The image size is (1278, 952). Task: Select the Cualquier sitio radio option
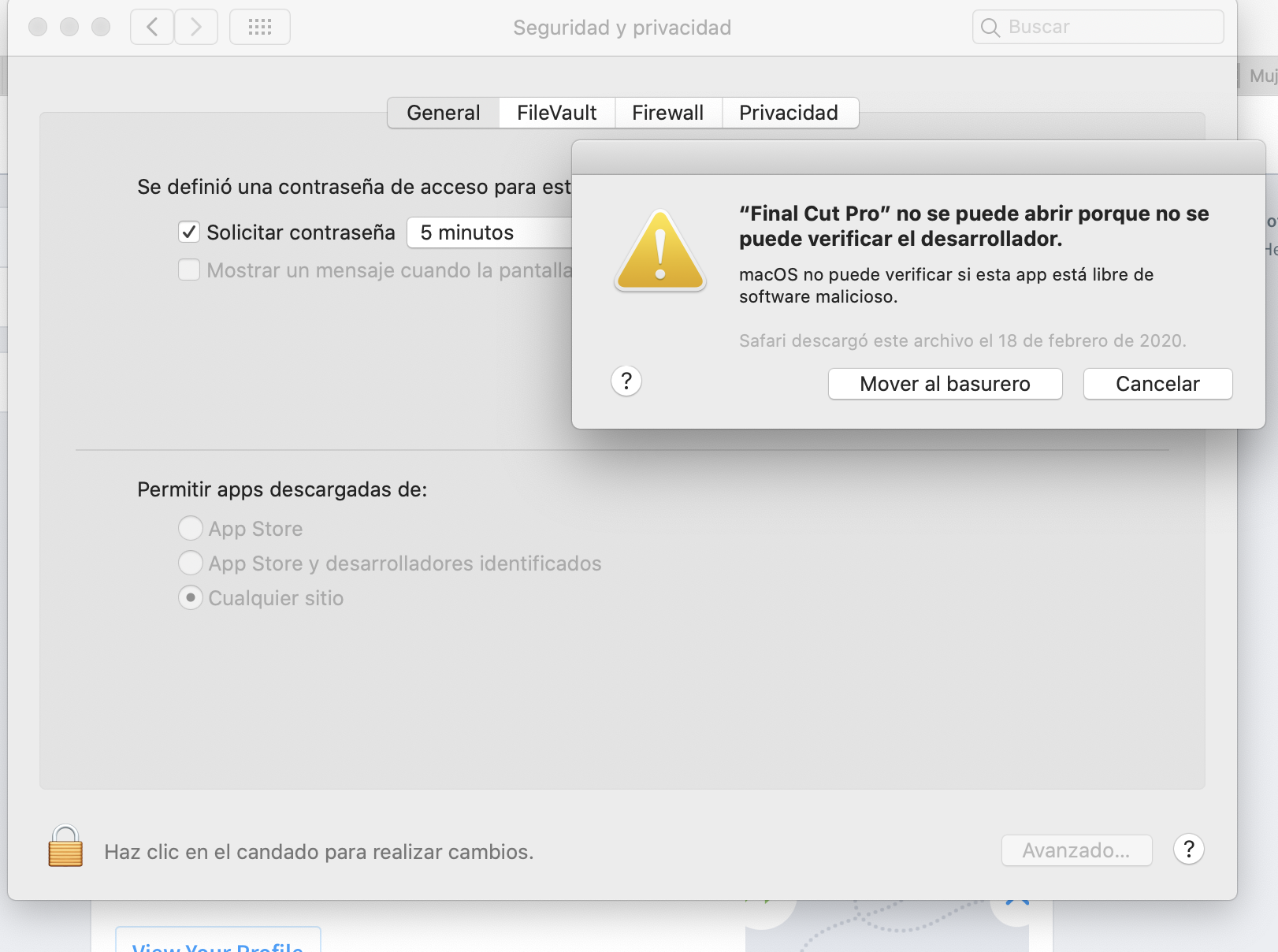click(191, 597)
